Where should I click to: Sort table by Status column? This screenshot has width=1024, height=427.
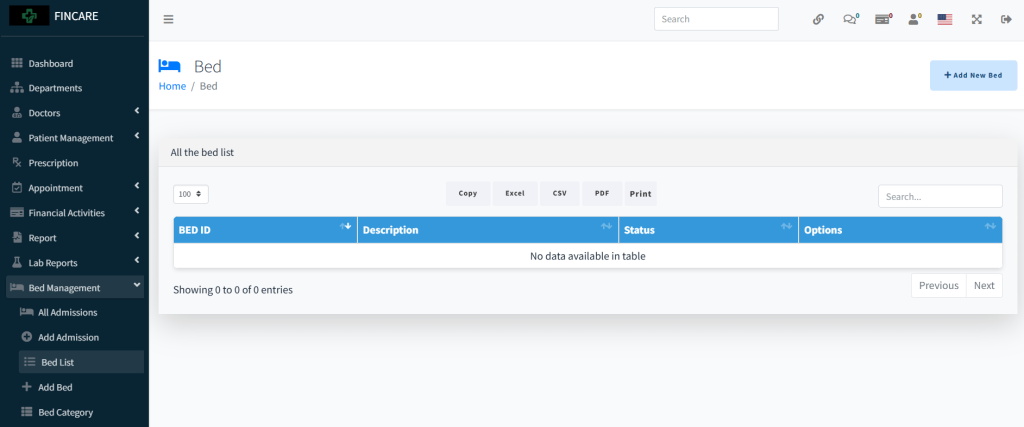pyautogui.click(x=707, y=230)
